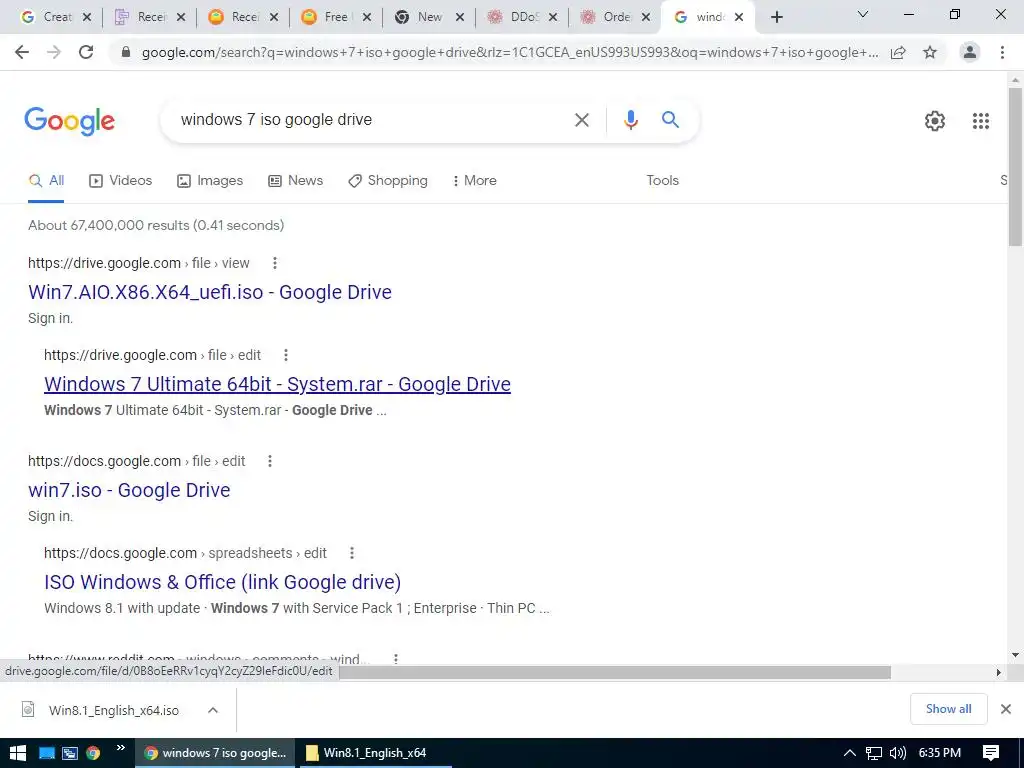
Task: Switch to the 'Free' tab
Action: [336, 17]
